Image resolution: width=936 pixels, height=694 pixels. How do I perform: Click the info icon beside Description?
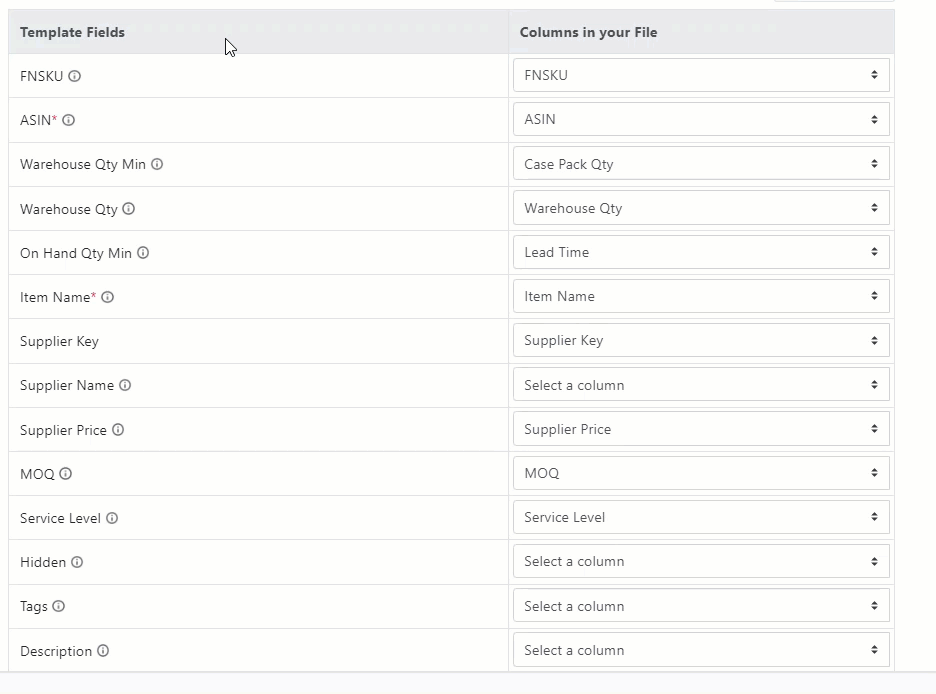coord(103,650)
